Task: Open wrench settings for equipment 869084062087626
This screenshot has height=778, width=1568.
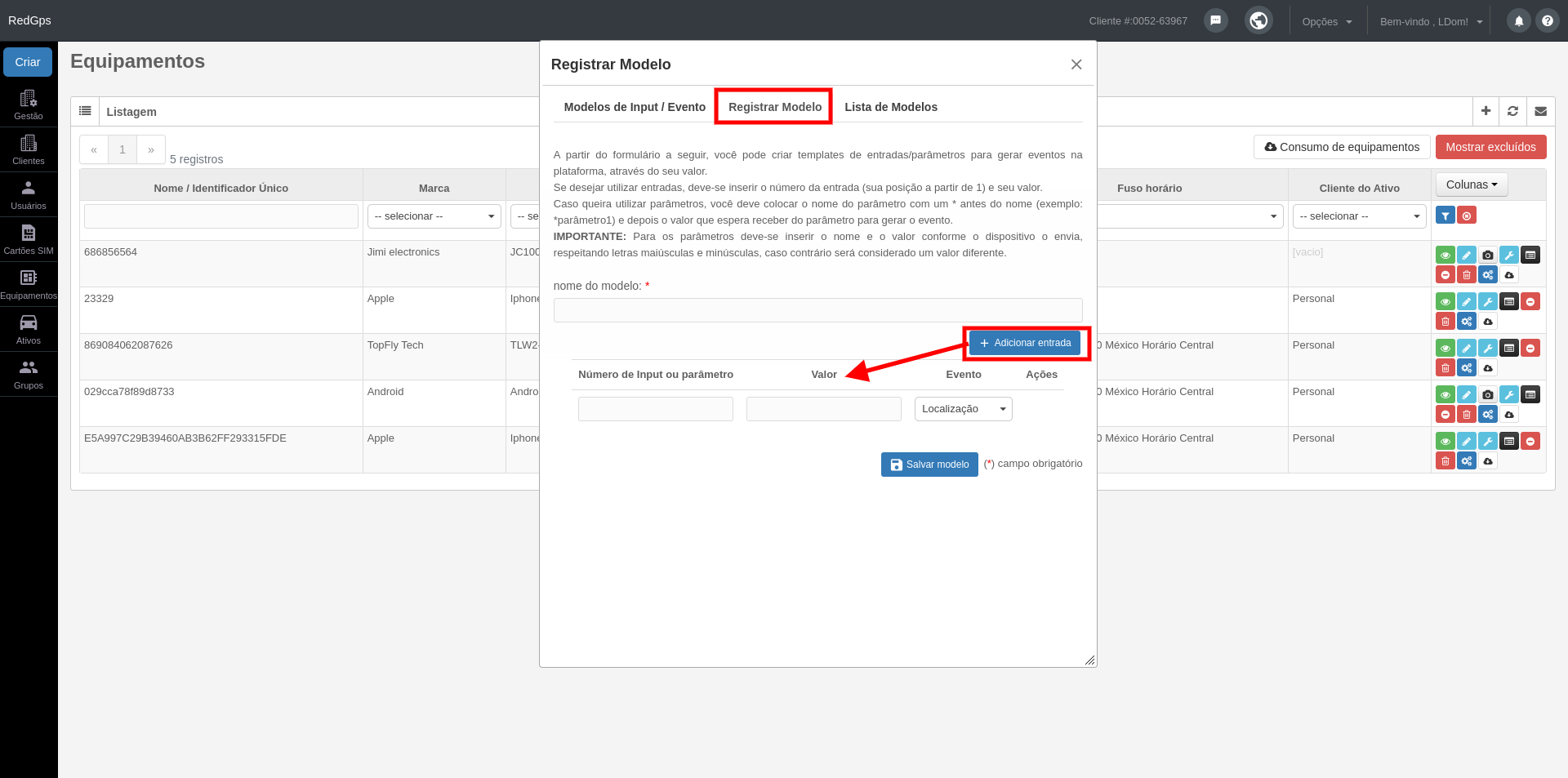Action: (1488, 349)
